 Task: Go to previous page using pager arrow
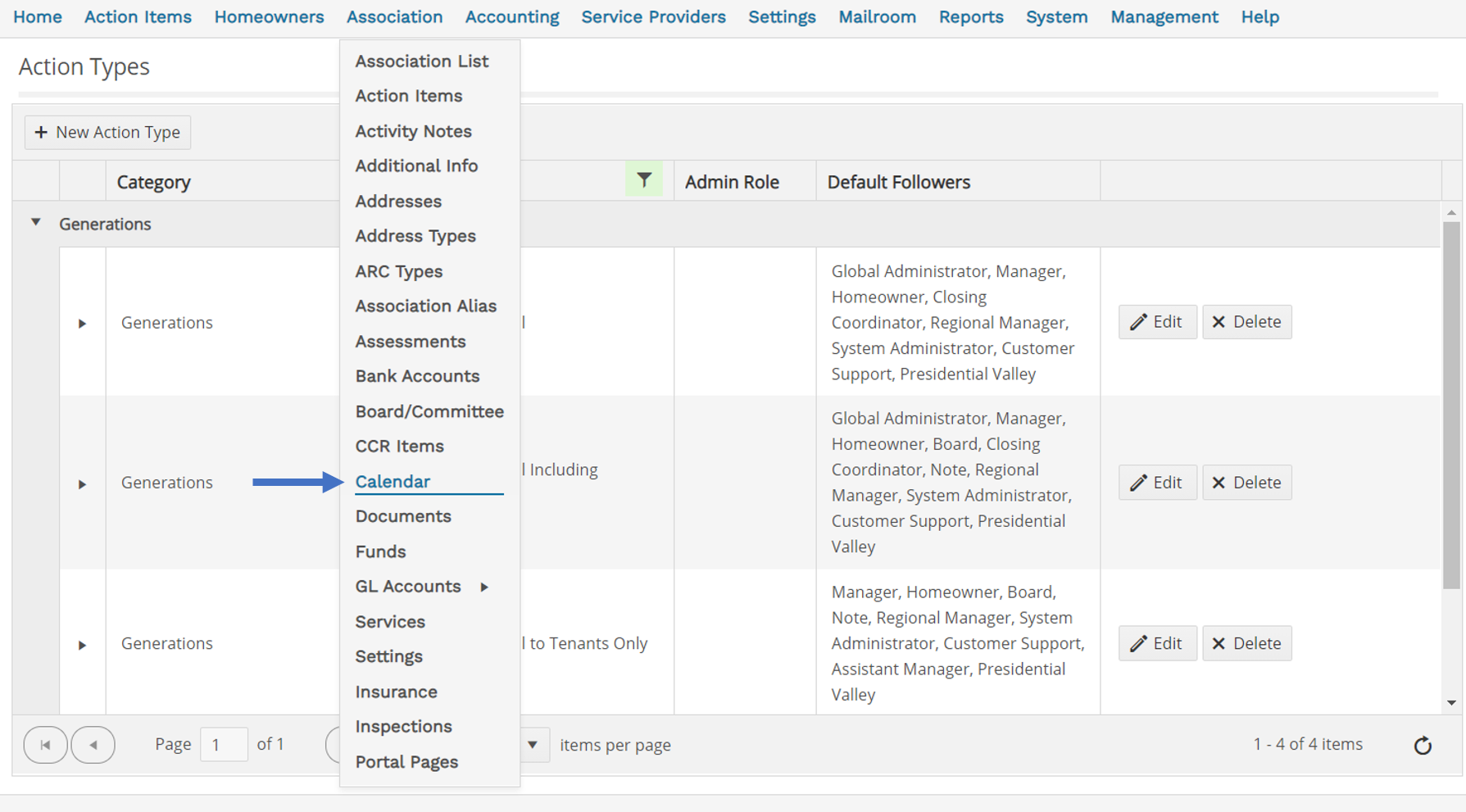click(93, 745)
